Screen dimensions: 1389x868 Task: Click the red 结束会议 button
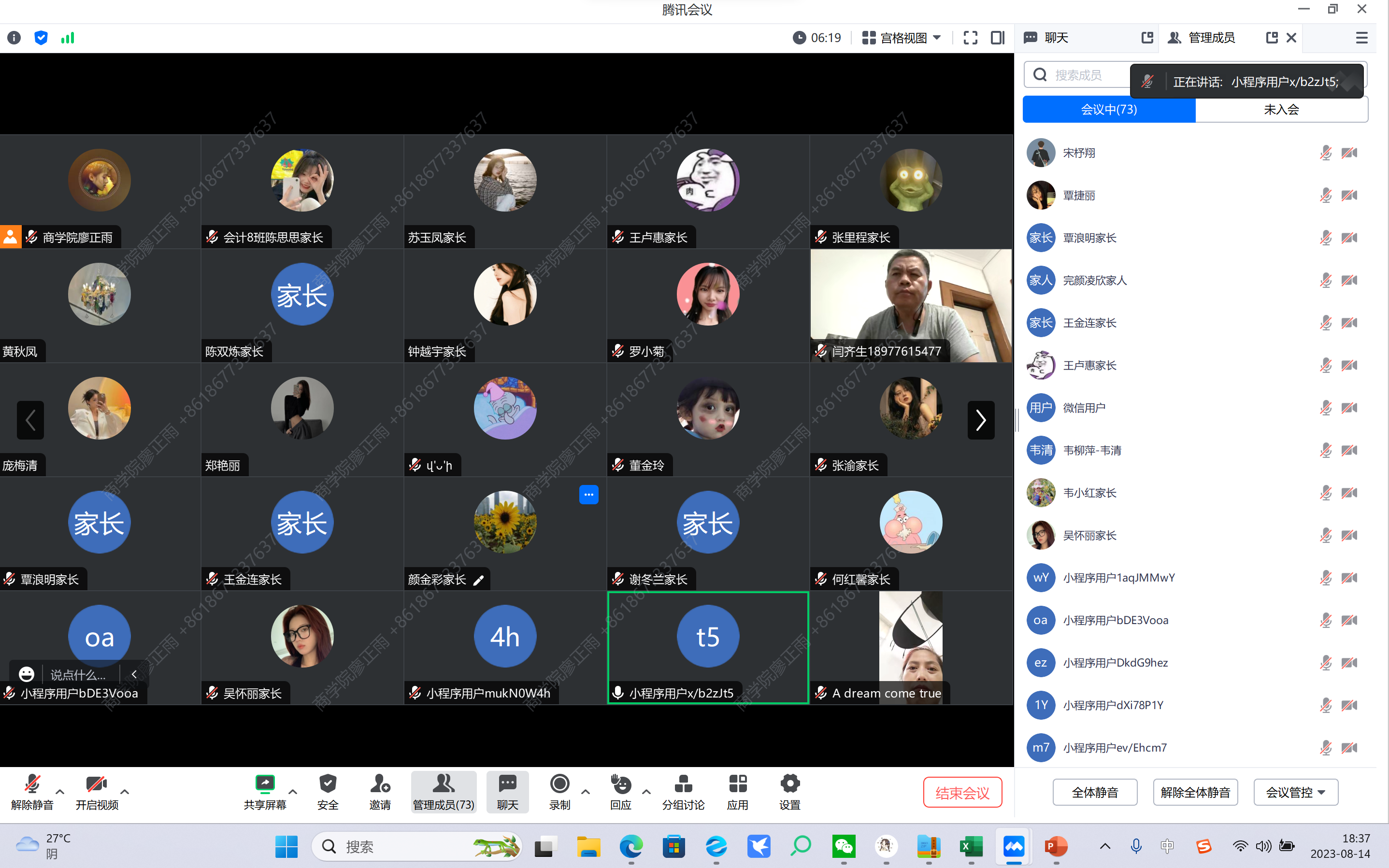click(x=962, y=792)
